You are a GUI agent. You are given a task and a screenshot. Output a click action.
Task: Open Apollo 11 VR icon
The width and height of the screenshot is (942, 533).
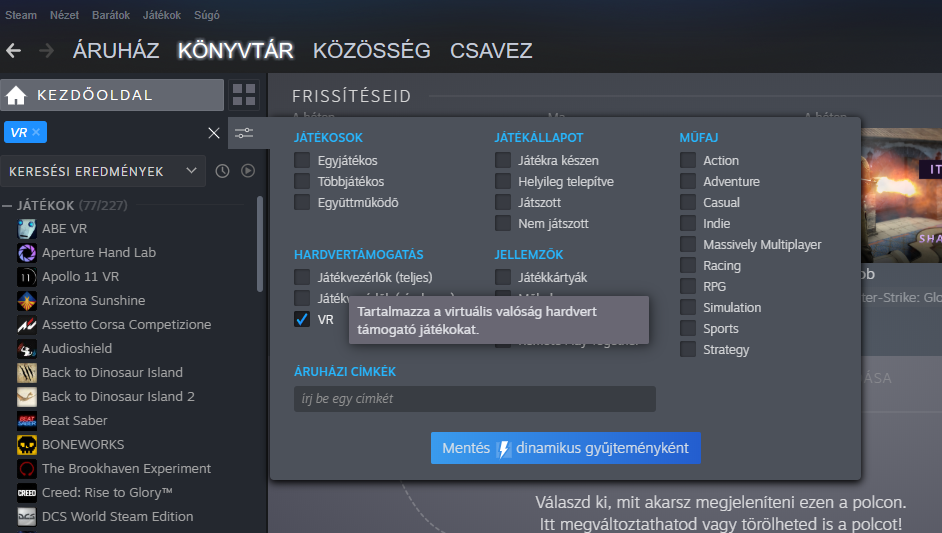pos(27,276)
